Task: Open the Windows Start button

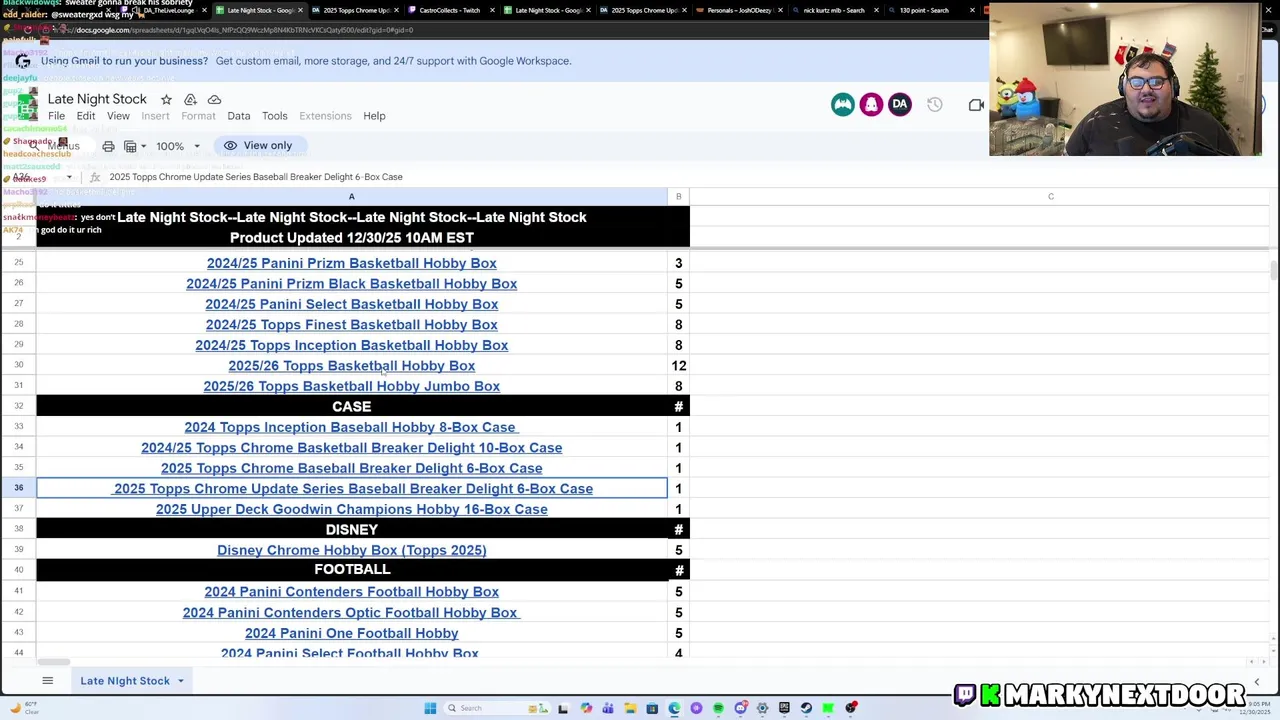Action: [430, 708]
